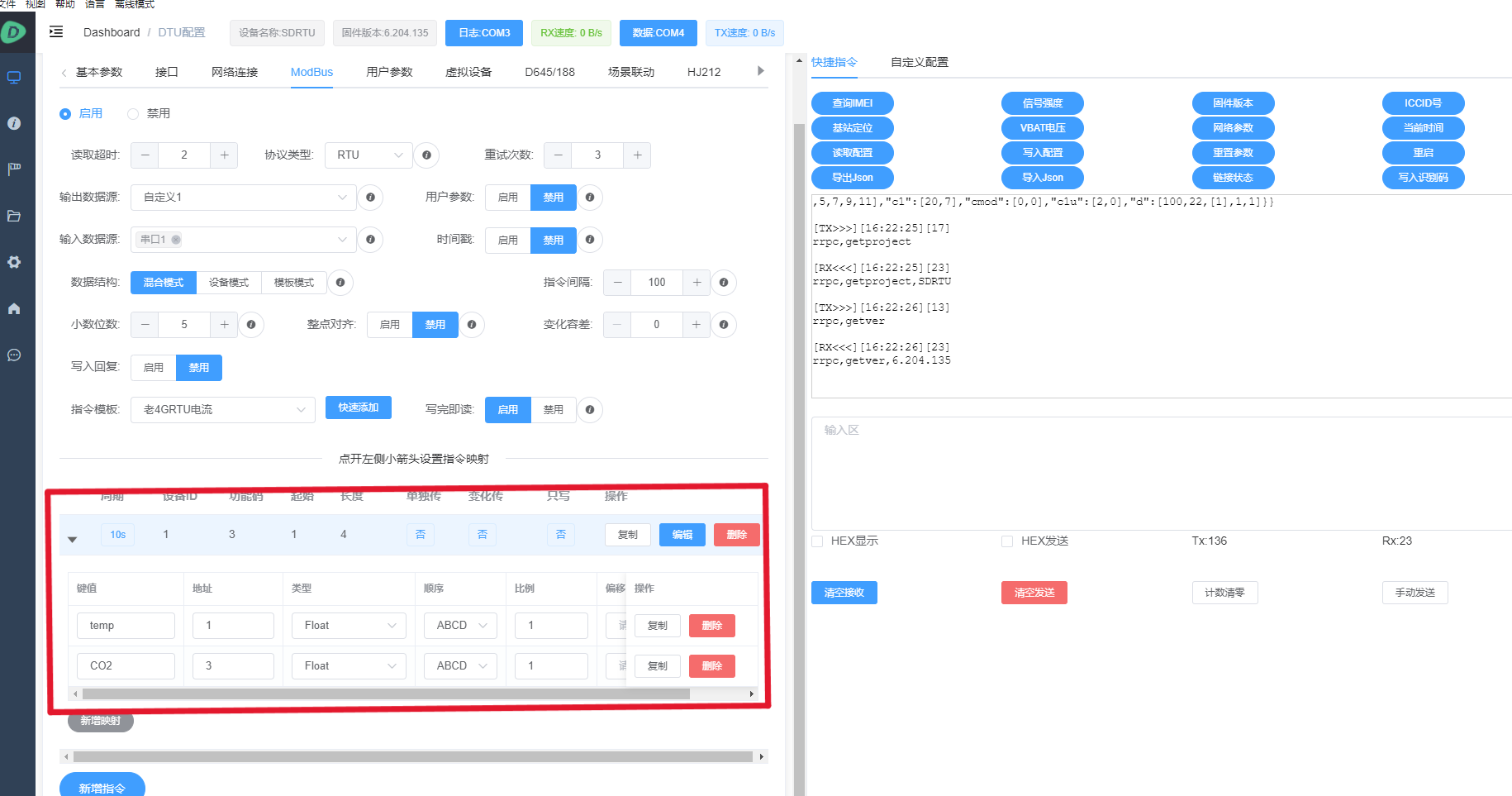Image resolution: width=1512 pixels, height=796 pixels.
Task: Click the monitor icon in left sidebar
Action: point(14,78)
